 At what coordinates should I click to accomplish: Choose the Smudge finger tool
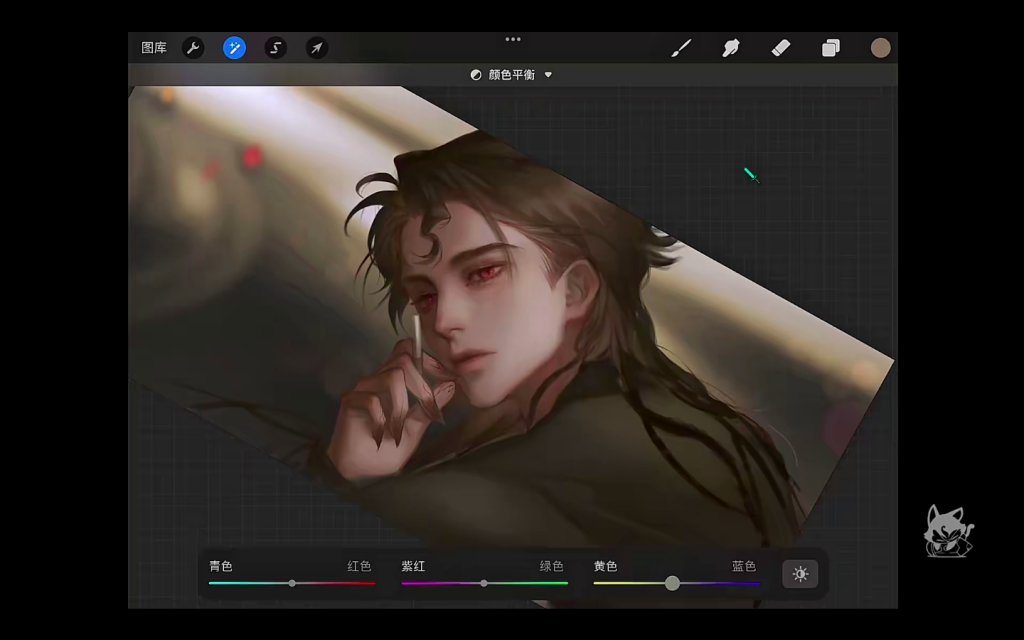(x=731, y=48)
